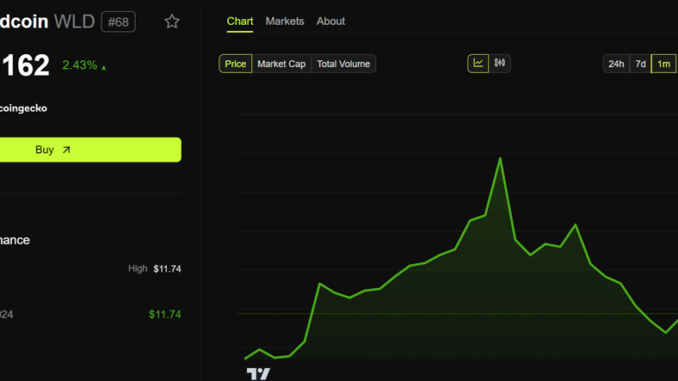This screenshot has width=678, height=381.
Task: Select the Market Cap chart mode
Action: [281, 64]
